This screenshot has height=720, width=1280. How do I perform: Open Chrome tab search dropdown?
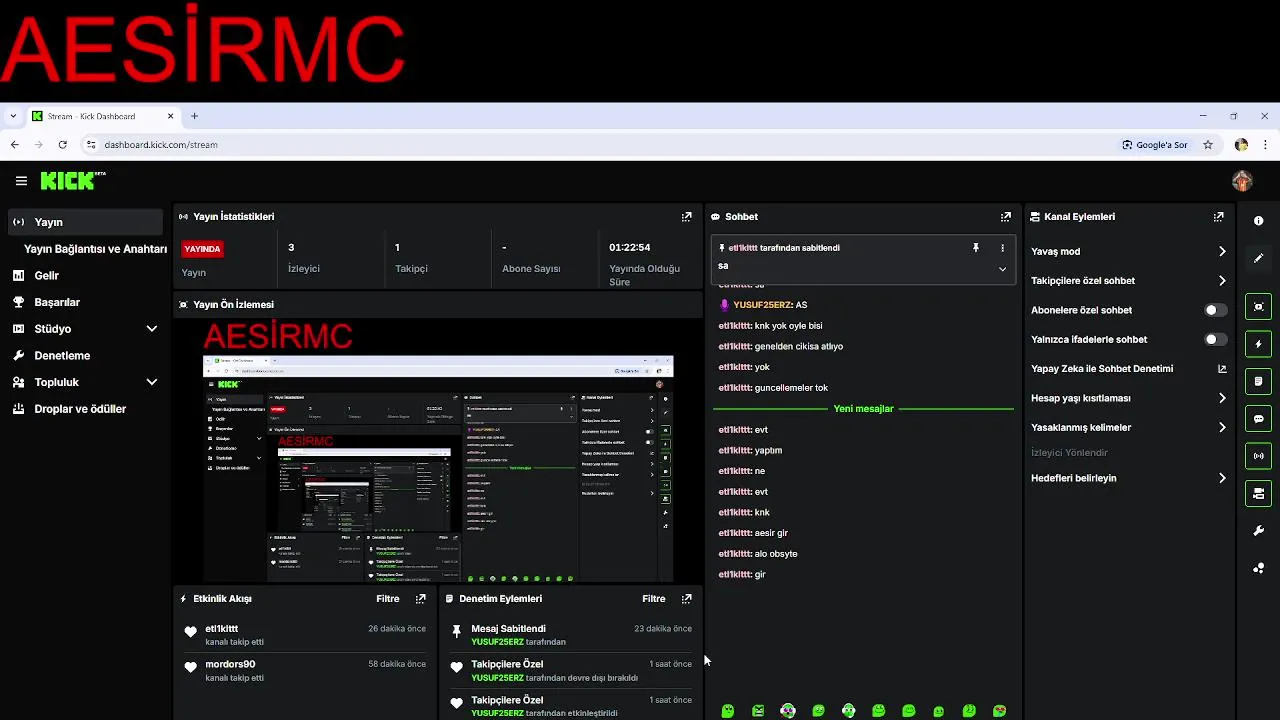[x=12, y=116]
